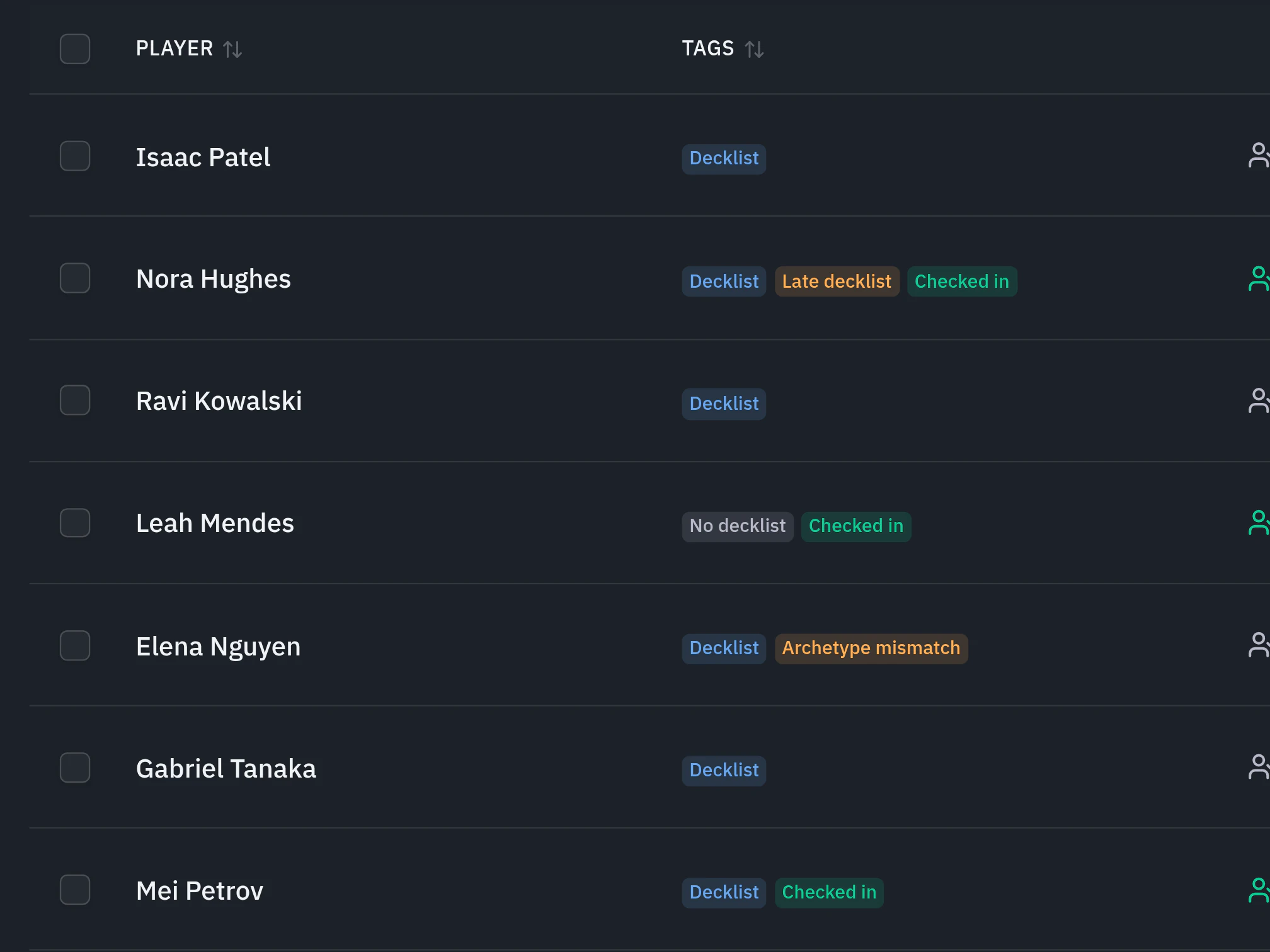Open player name Leah Mendes

coord(215,523)
